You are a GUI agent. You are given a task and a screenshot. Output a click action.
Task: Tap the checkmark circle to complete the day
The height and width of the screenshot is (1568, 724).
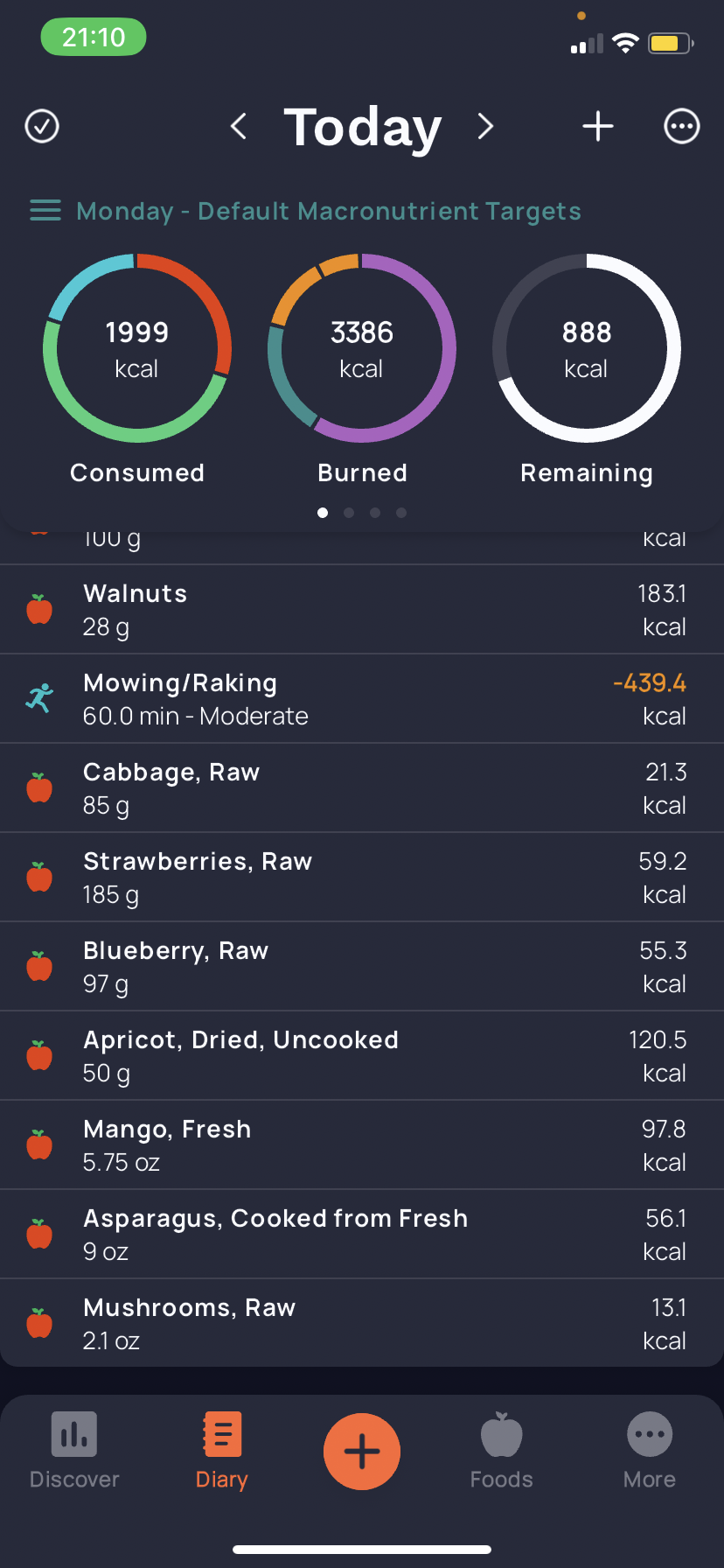pos(42,126)
